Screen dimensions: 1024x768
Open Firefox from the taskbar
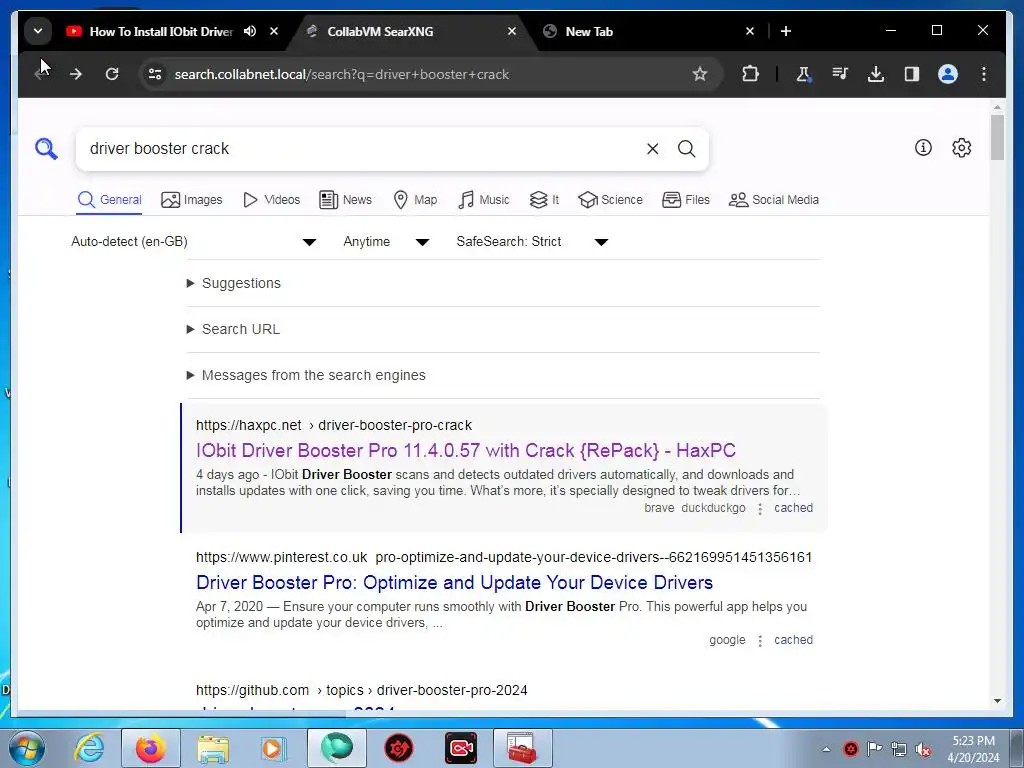click(150, 748)
